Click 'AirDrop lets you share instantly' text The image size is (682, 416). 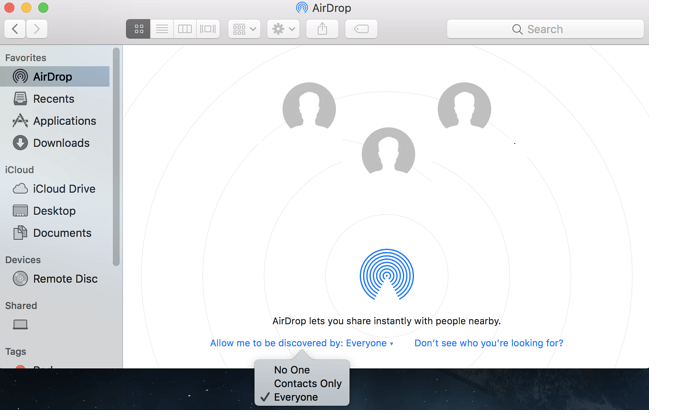click(386, 321)
